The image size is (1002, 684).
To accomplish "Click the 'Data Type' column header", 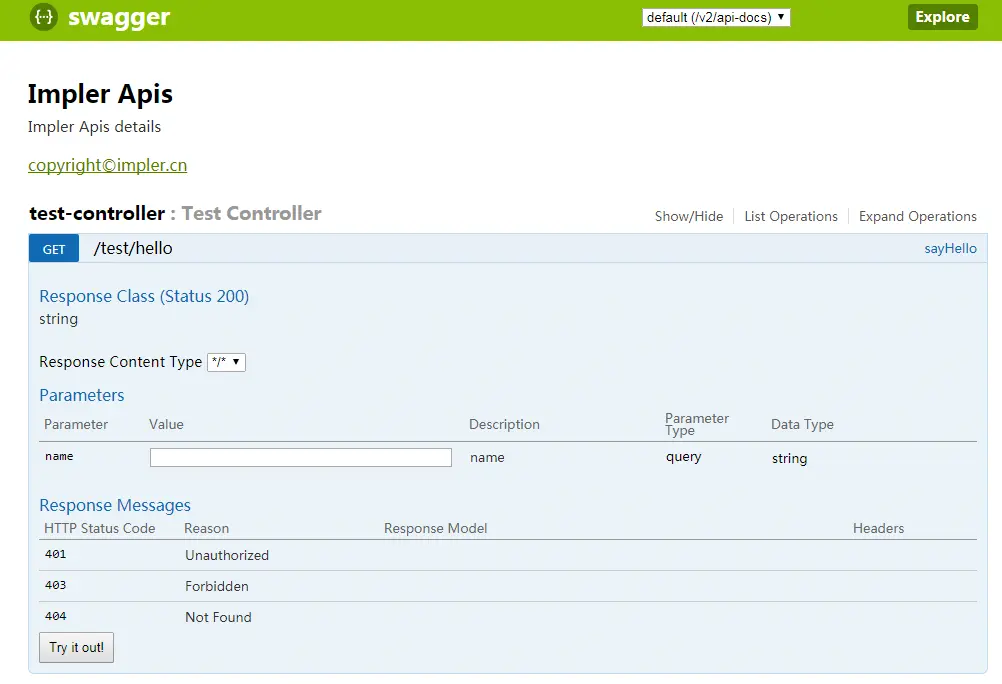I will coord(802,424).
